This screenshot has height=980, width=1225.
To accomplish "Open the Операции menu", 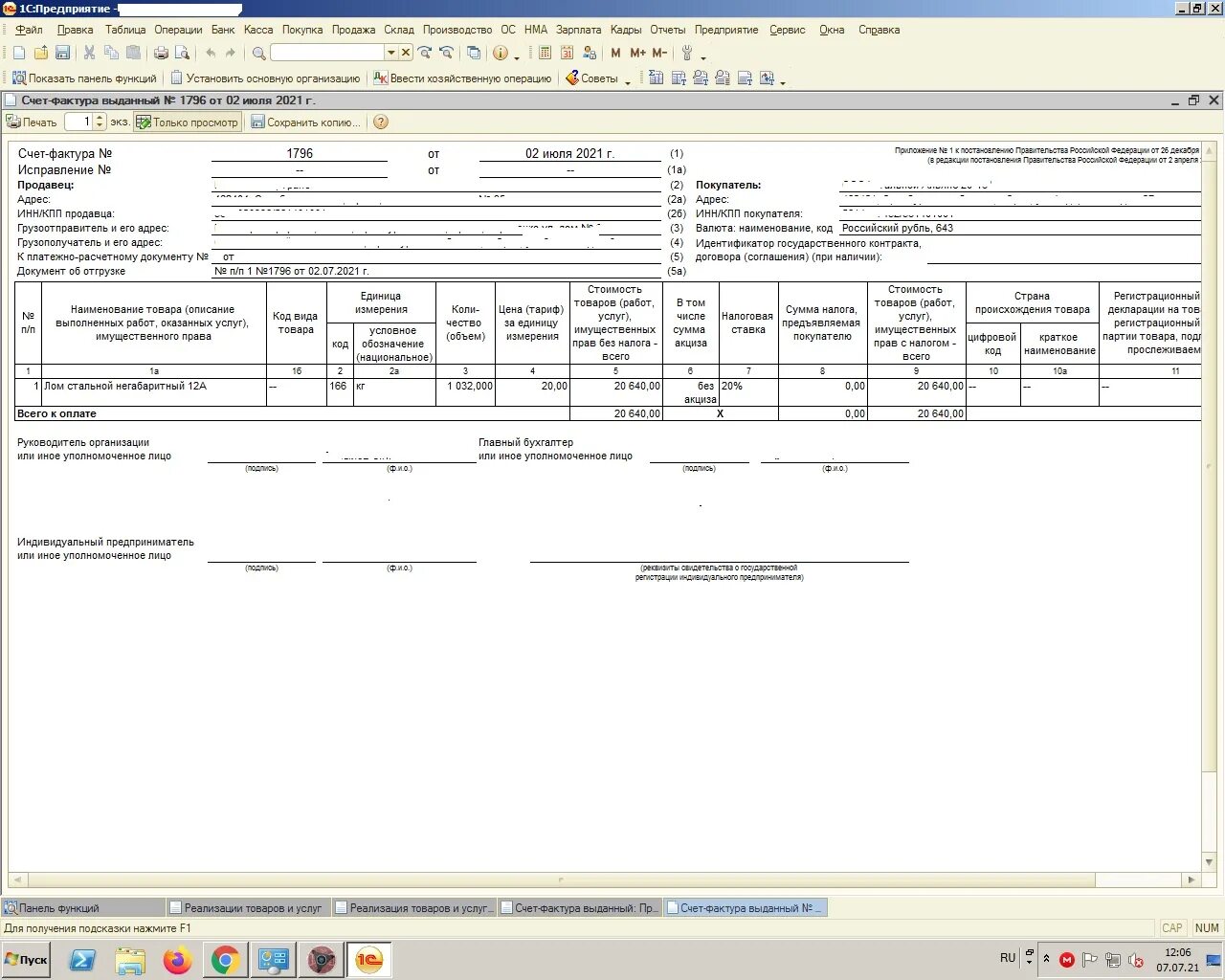I will pos(179,30).
